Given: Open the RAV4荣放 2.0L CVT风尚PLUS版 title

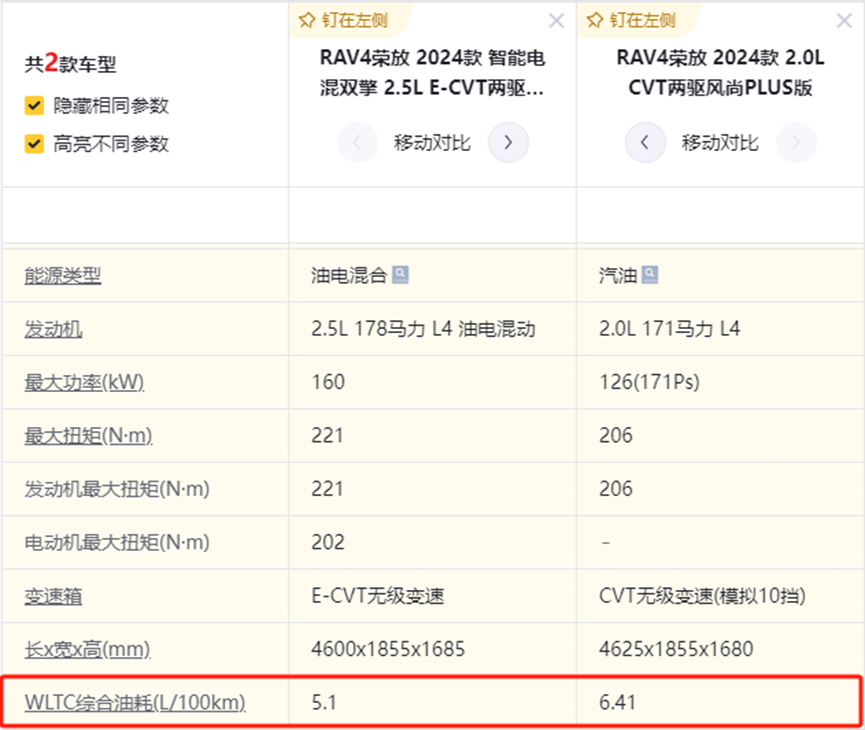Looking at the screenshot, I should pos(720,72).
